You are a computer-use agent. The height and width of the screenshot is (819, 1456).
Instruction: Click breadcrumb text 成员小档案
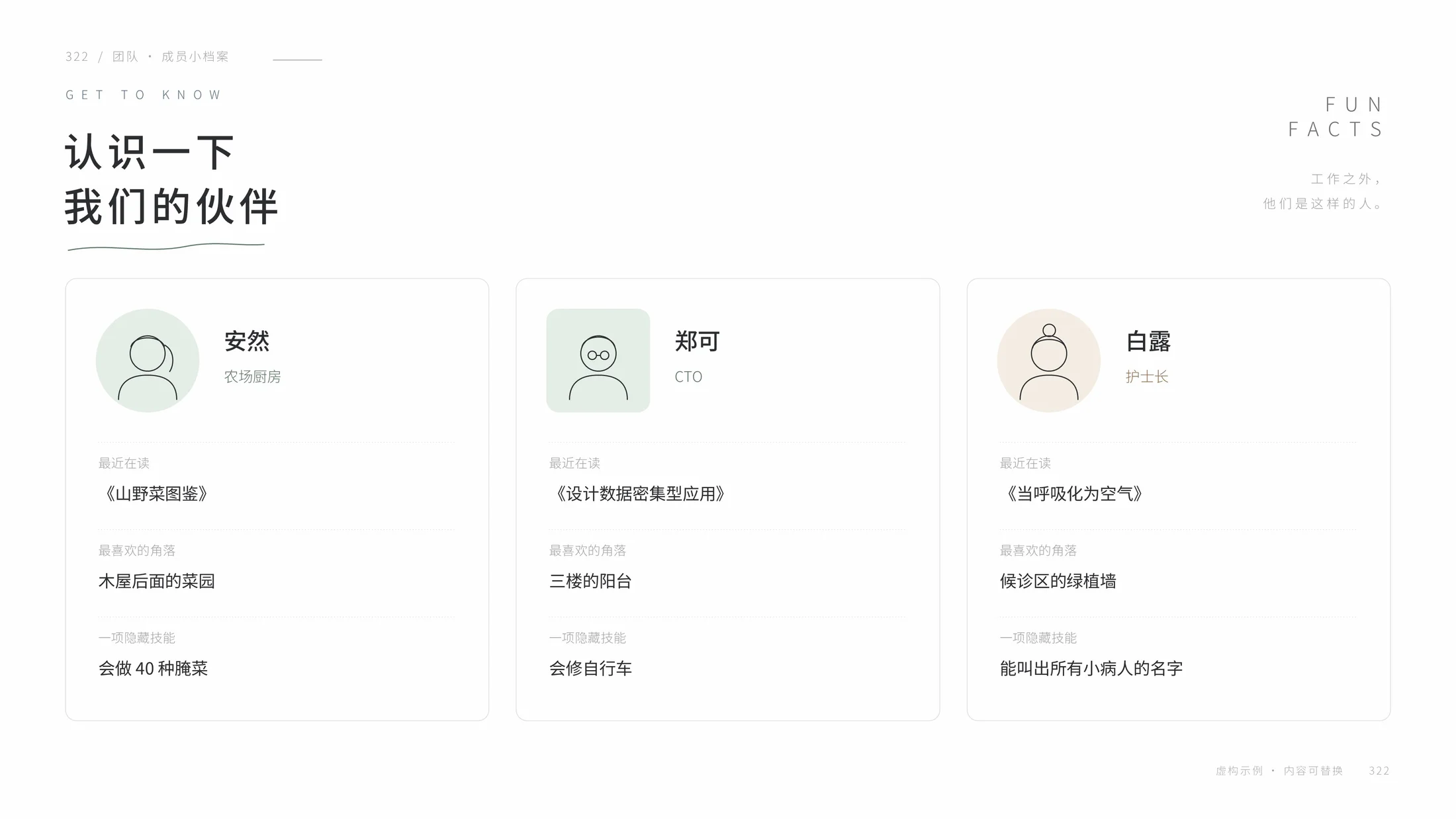[195, 56]
